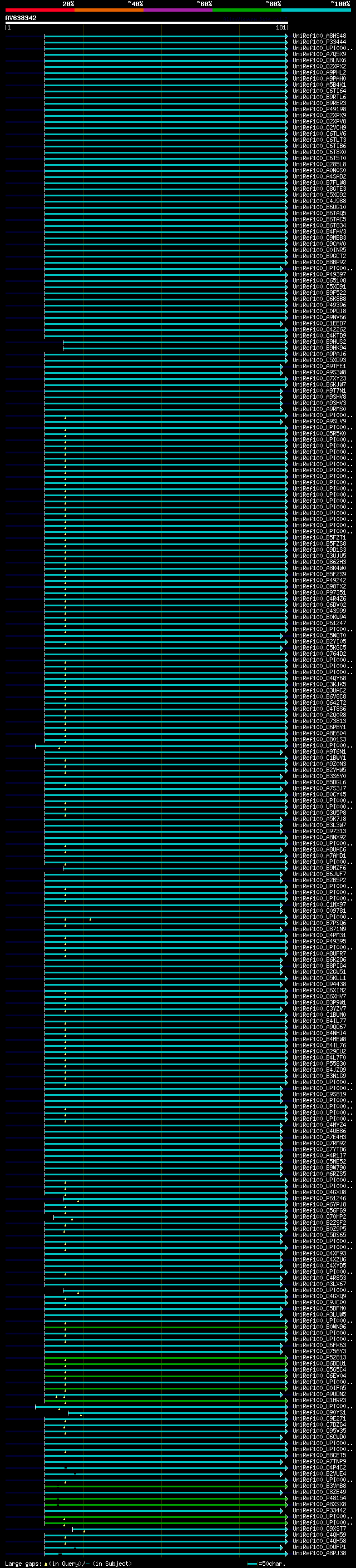This screenshot has width=356, height=1568.
Task: Open hit UniRef100_P33444
Action: [319, 42]
